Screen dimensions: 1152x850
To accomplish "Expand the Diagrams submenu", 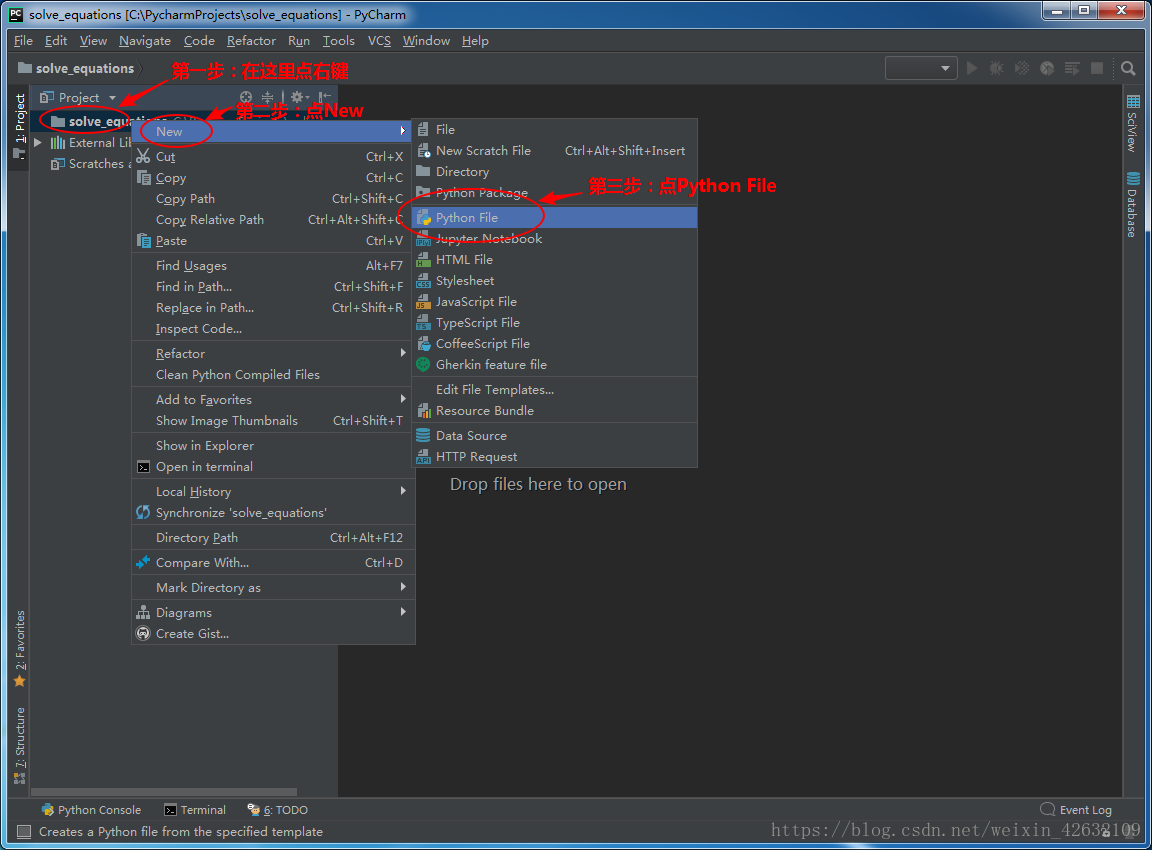I will tap(273, 612).
